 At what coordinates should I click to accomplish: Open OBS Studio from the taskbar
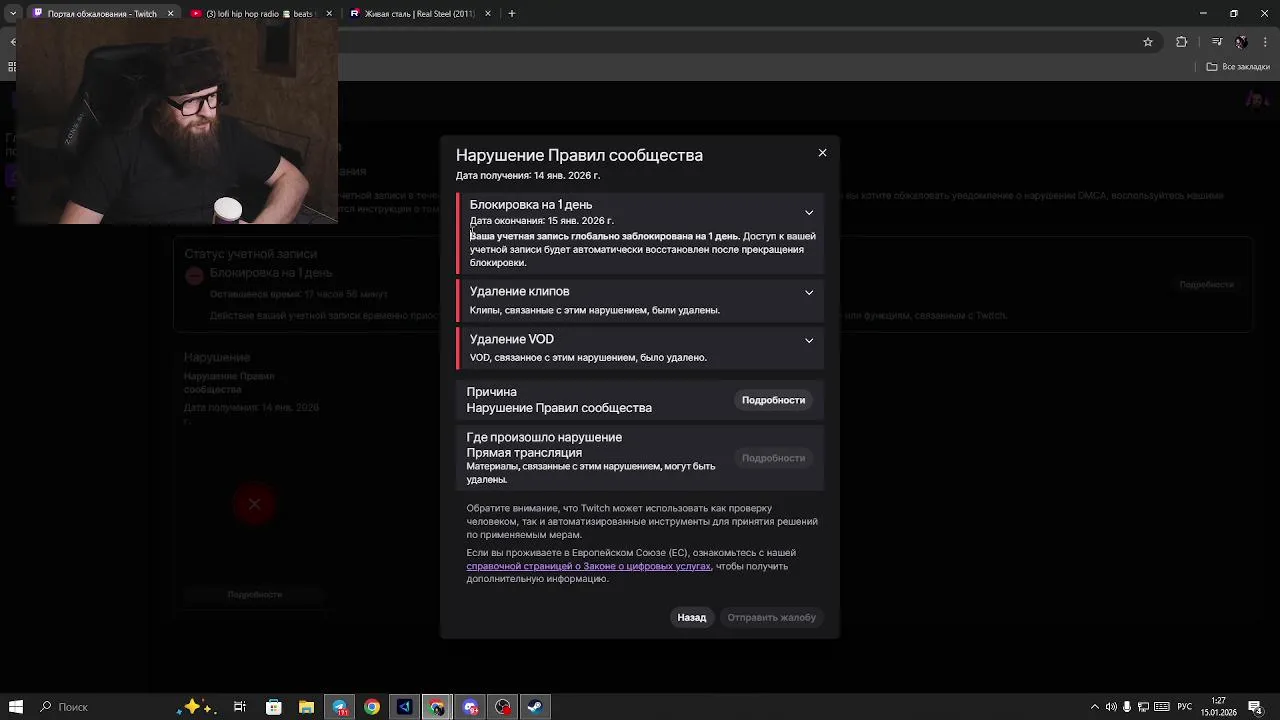(503, 707)
